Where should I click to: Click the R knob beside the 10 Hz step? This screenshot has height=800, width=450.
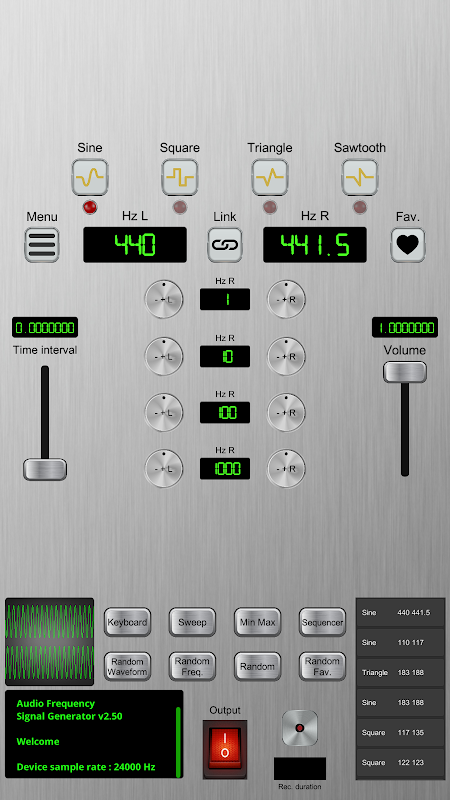click(x=286, y=356)
